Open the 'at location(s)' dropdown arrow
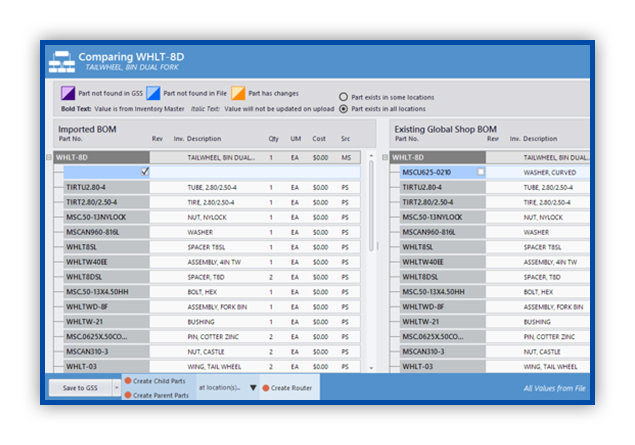The height and width of the screenshot is (445, 635). pos(252,388)
